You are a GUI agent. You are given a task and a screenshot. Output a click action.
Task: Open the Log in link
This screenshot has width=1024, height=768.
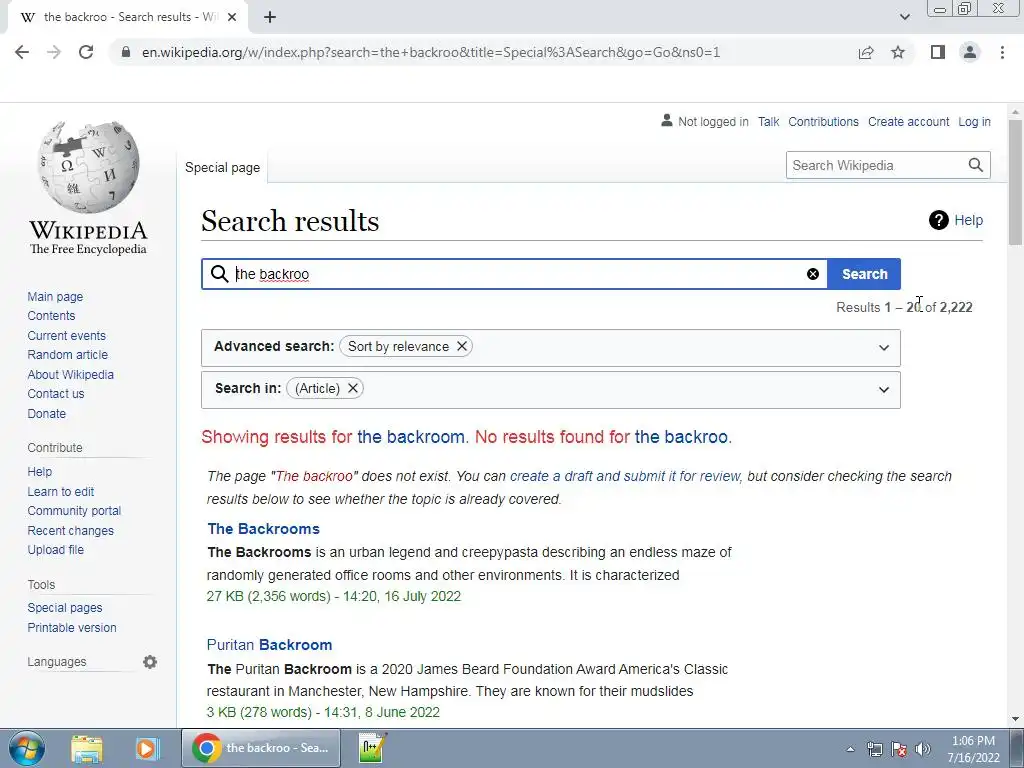click(x=974, y=121)
